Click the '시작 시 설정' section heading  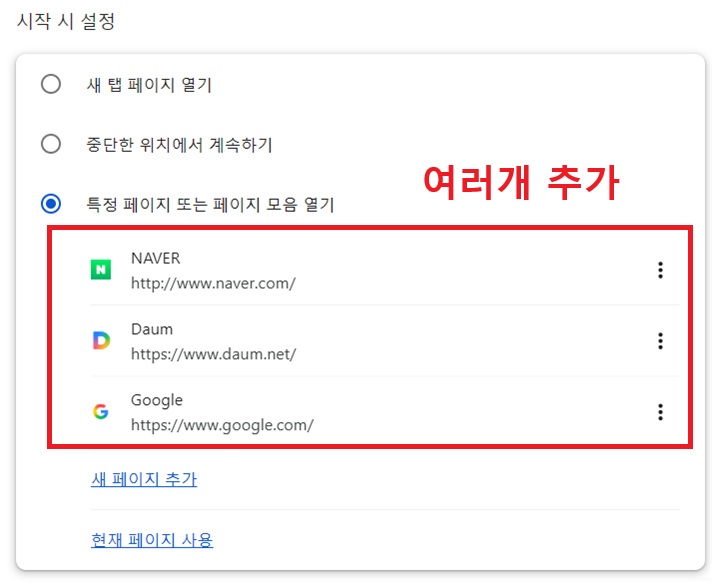tap(66, 21)
